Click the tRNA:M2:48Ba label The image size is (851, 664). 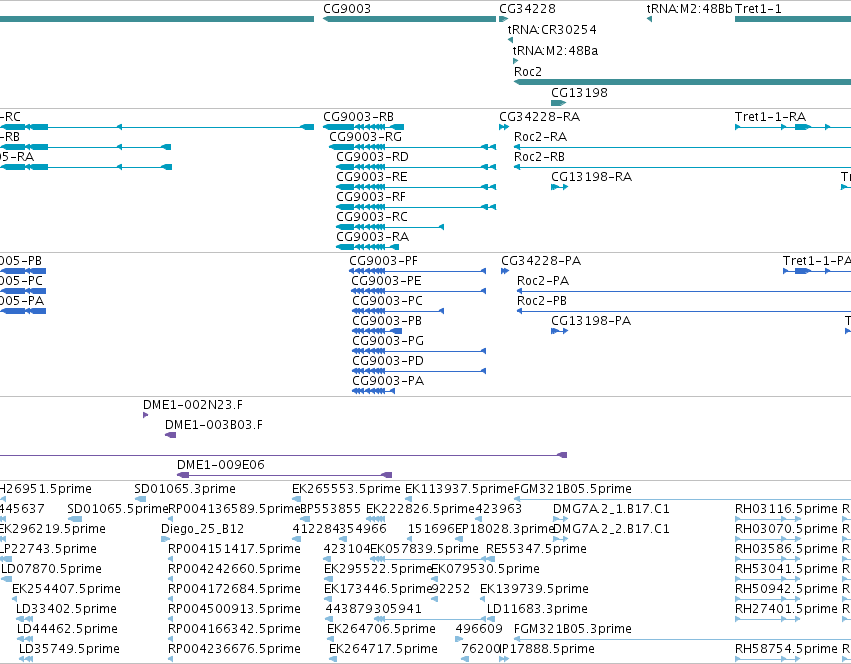point(556,50)
